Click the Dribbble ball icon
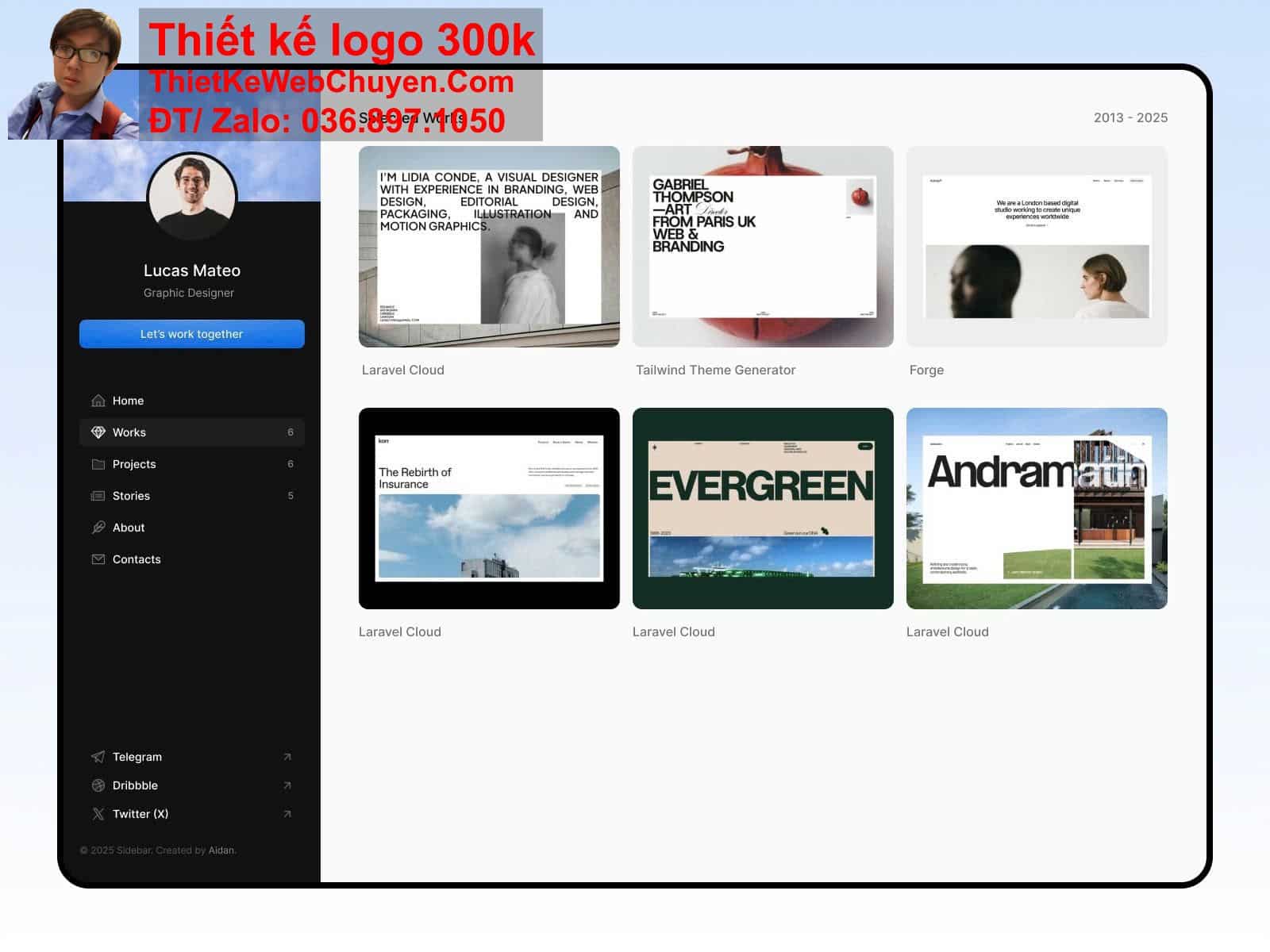Image resolution: width=1270 pixels, height=952 pixels. 98,785
